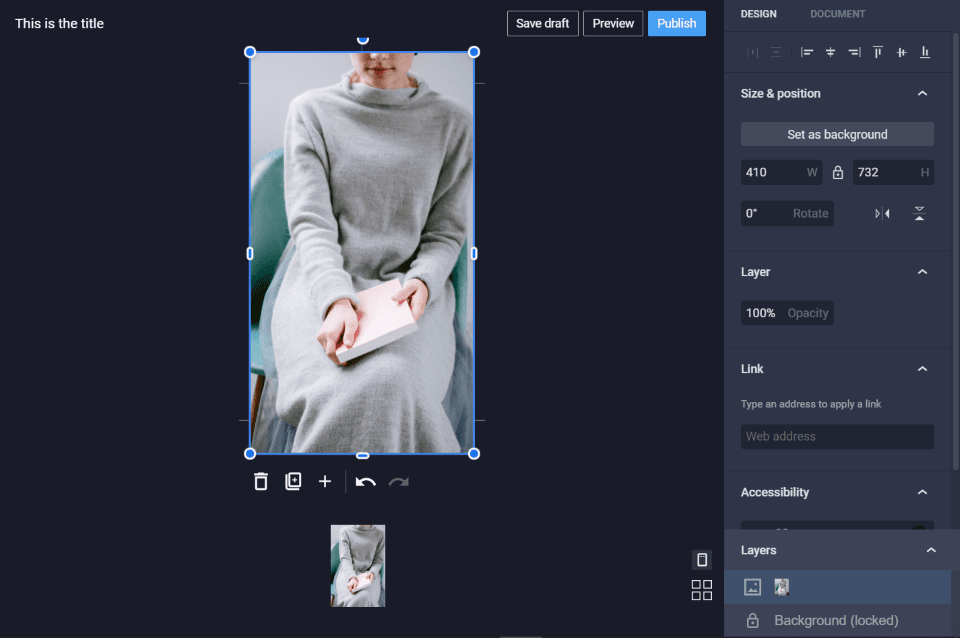This screenshot has height=638, width=960.
Task: Switch to the Document tab
Action: coord(837,14)
